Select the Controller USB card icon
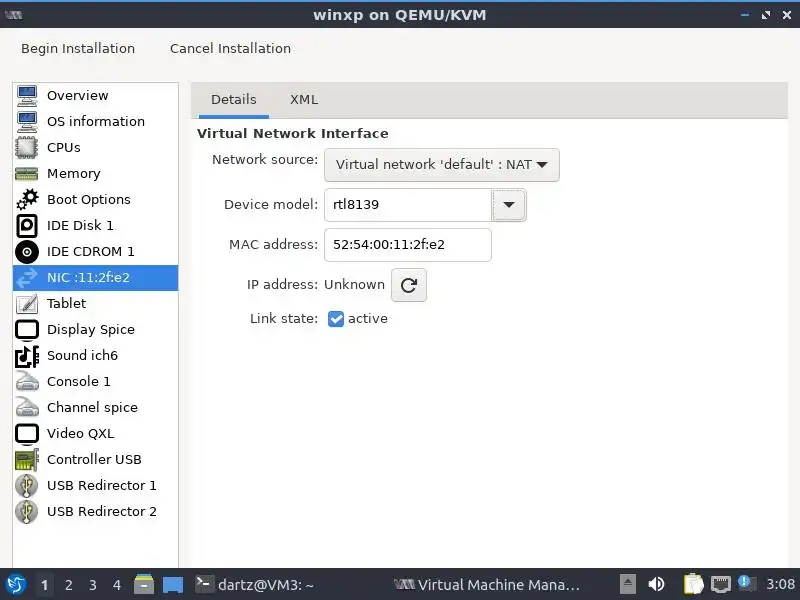 click(x=27, y=460)
